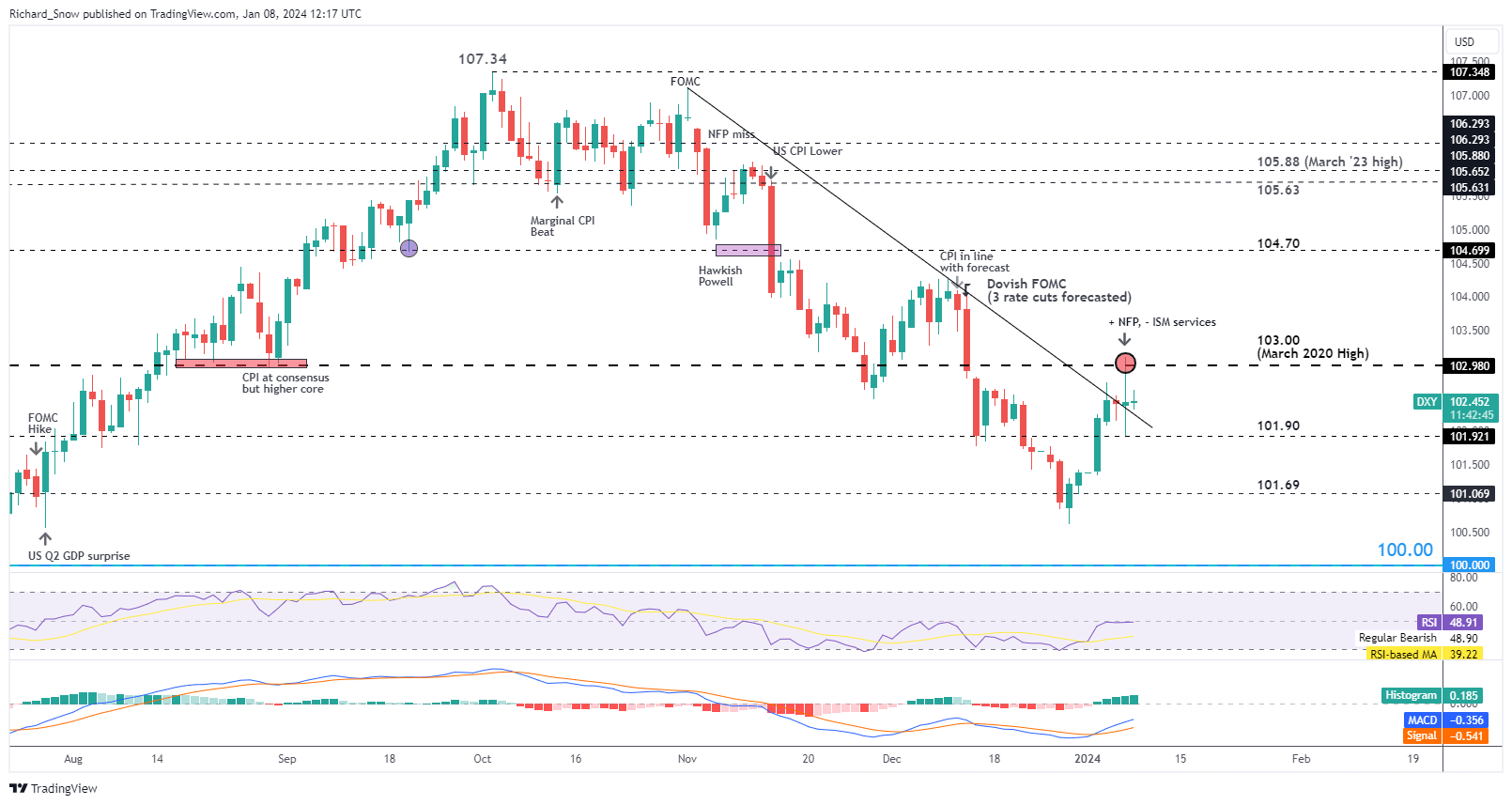Click the Oct label on time axis

click(x=483, y=759)
